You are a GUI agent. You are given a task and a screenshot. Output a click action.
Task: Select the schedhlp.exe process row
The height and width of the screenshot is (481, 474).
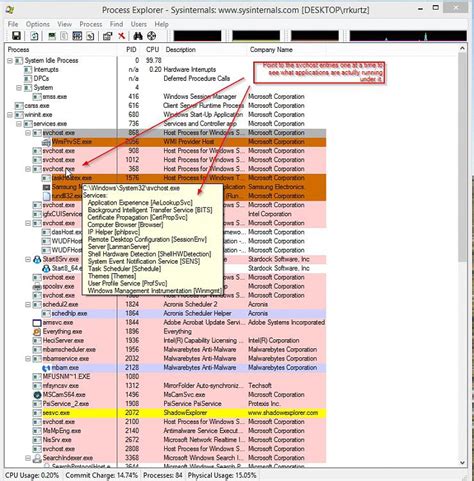[184, 313]
